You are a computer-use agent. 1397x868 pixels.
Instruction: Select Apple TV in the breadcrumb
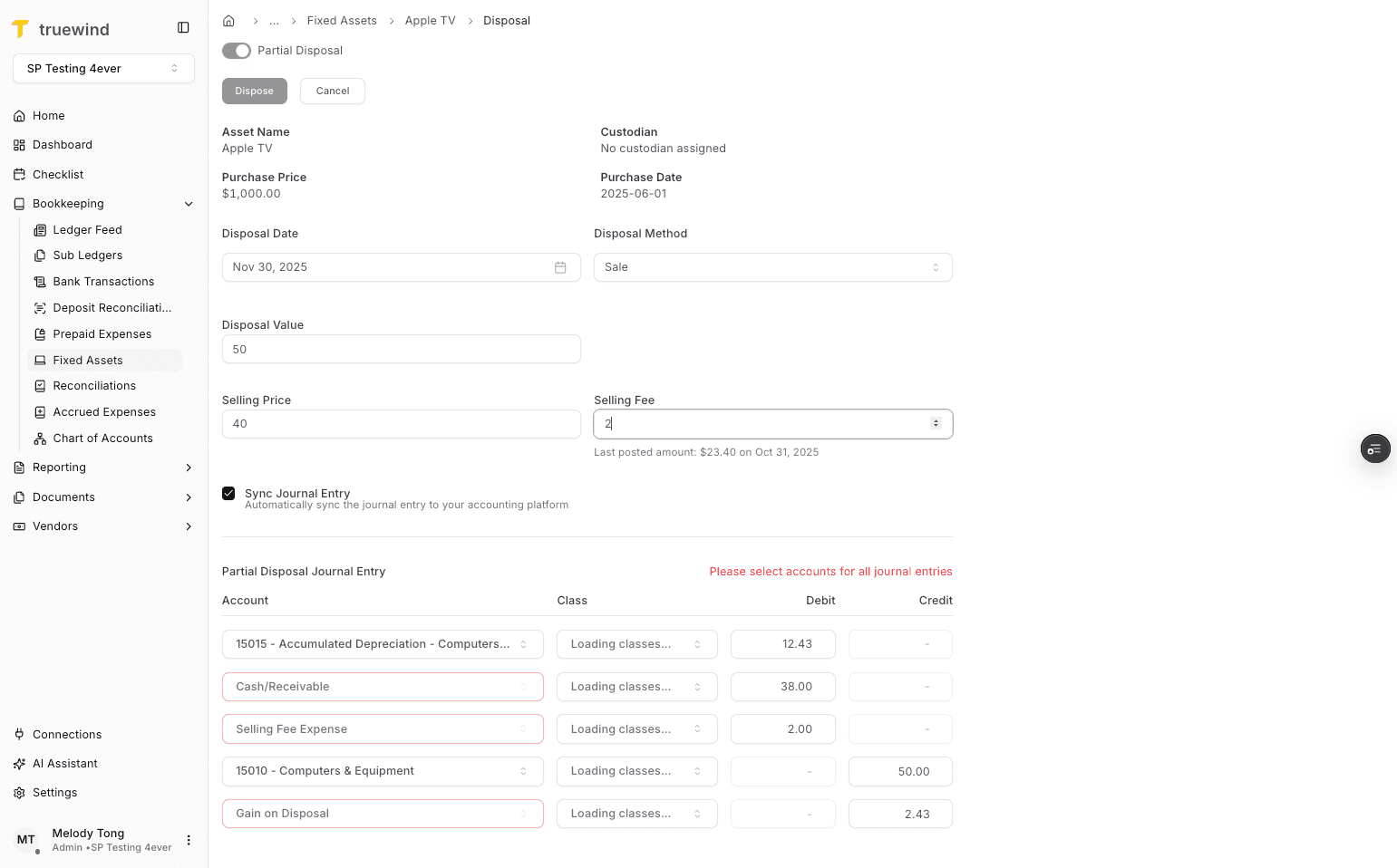point(430,20)
